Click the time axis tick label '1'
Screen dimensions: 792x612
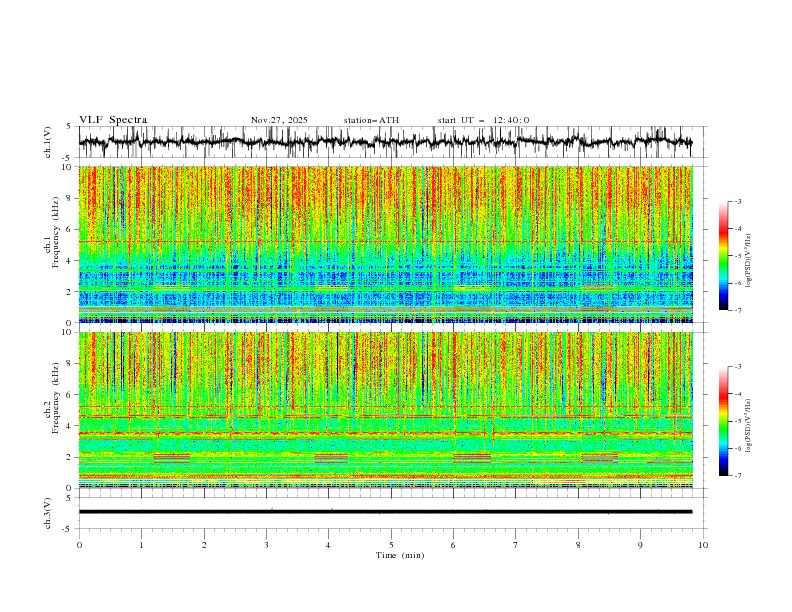pos(141,545)
